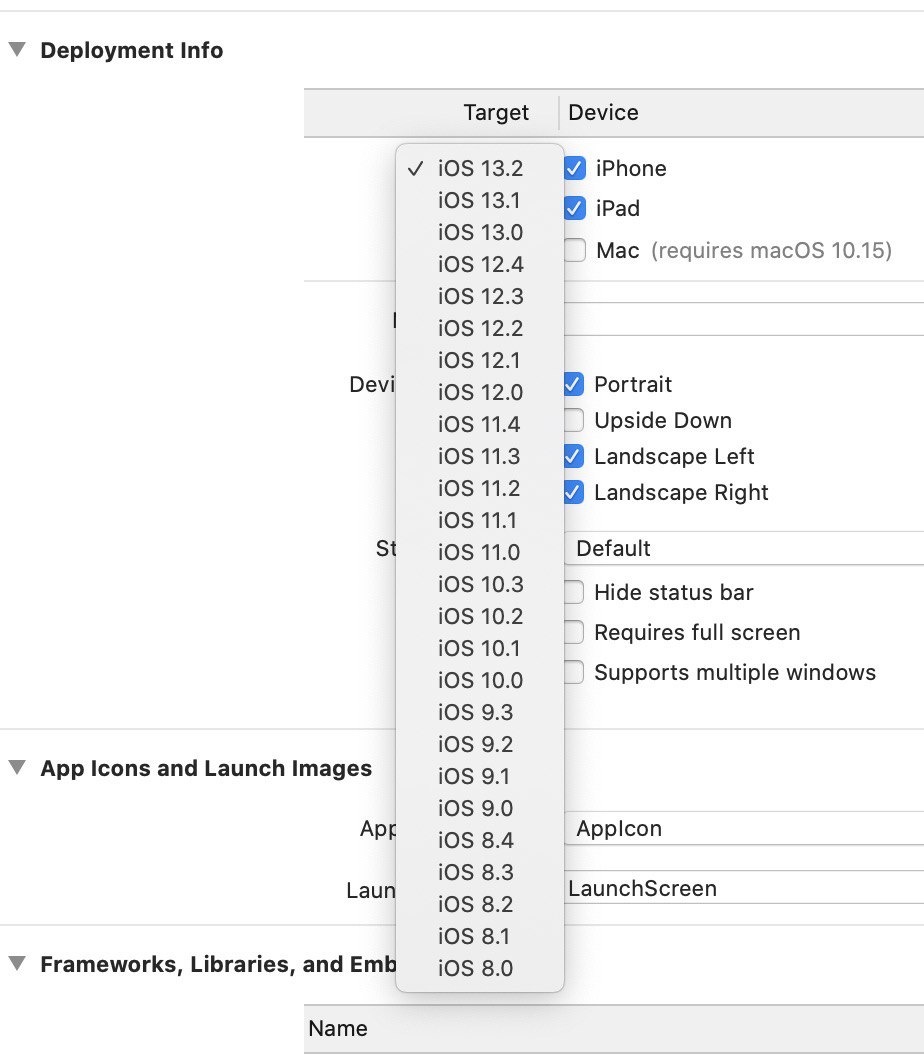Choose iOS 8.4 in the list
This screenshot has width=924, height=1056.
point(480,840)
